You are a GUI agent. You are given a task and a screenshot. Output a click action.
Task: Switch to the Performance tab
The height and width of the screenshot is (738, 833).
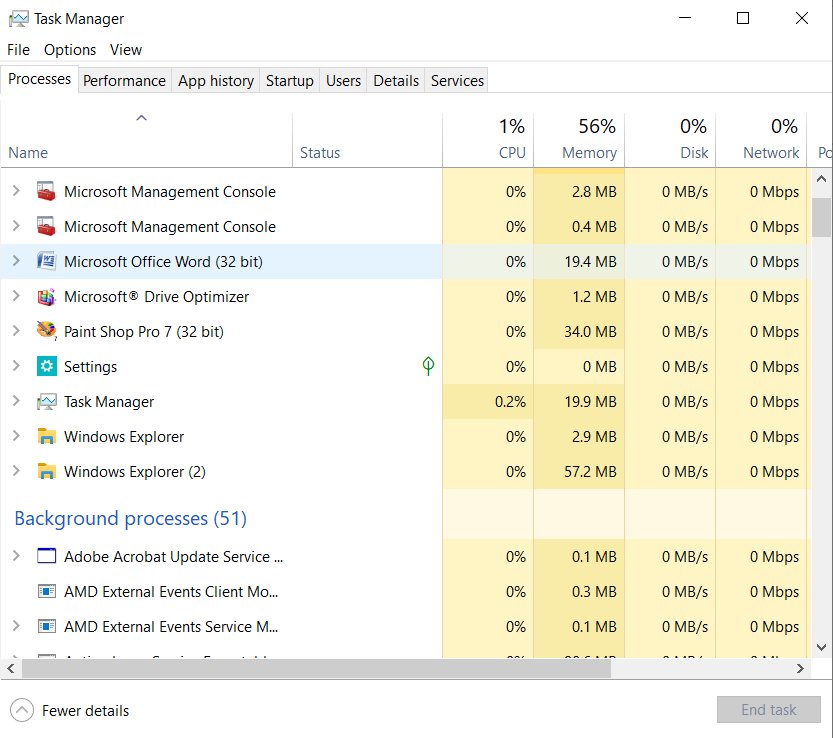point(124,81)
